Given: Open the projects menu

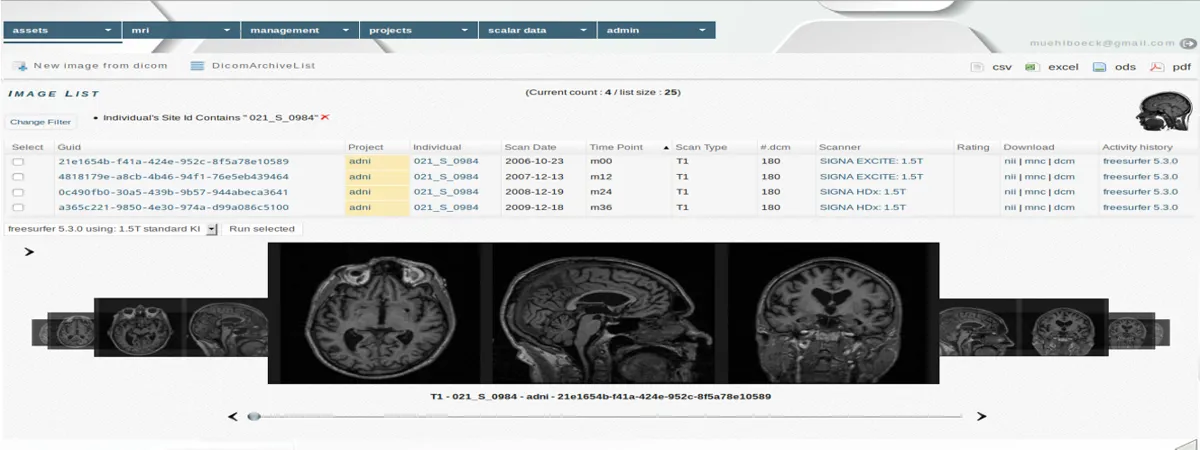Looking at the screenshot, I should (x=417, y=30).
